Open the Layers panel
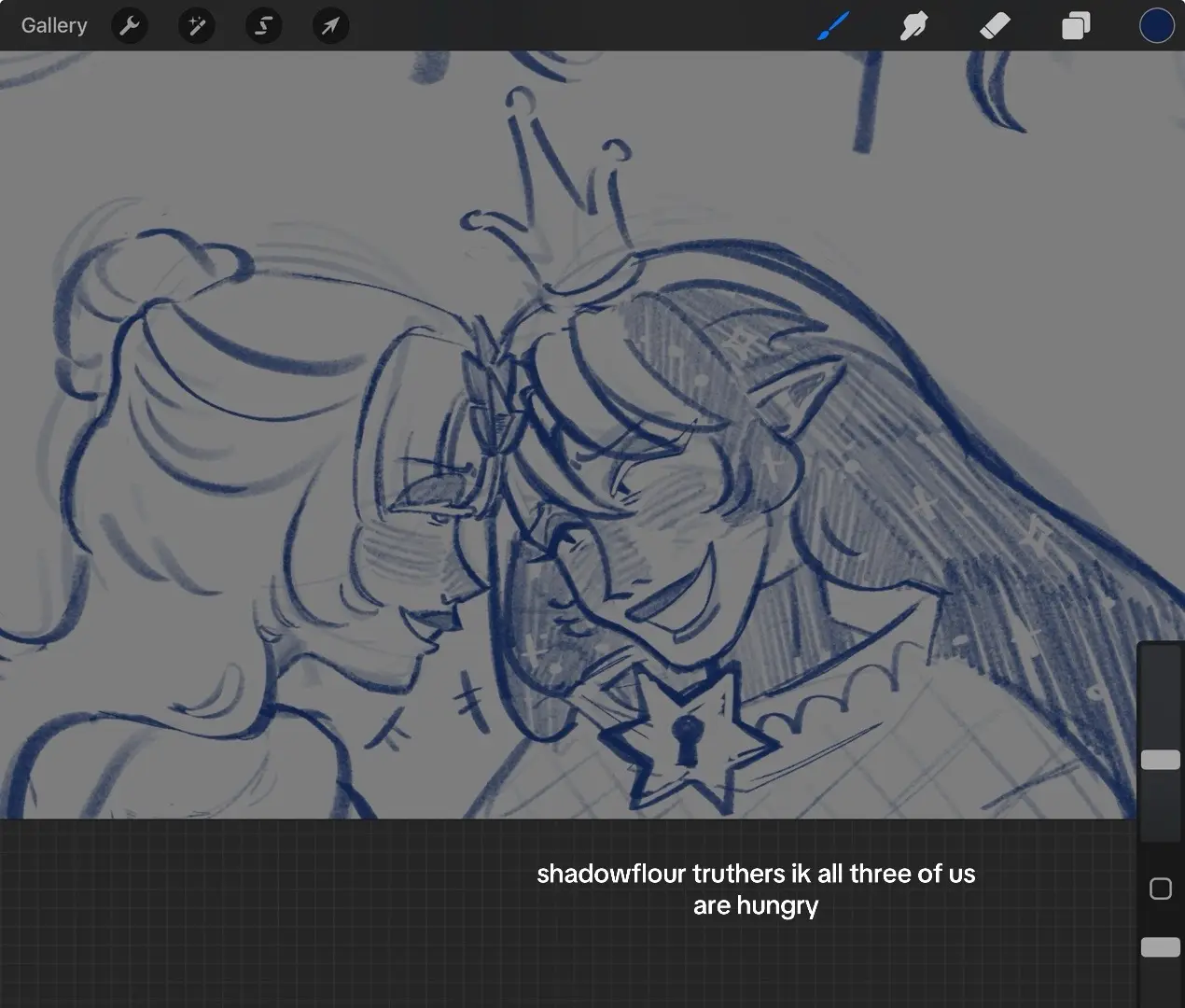This screenshot has width=1185, height=1008. (x=1076, y=25)
